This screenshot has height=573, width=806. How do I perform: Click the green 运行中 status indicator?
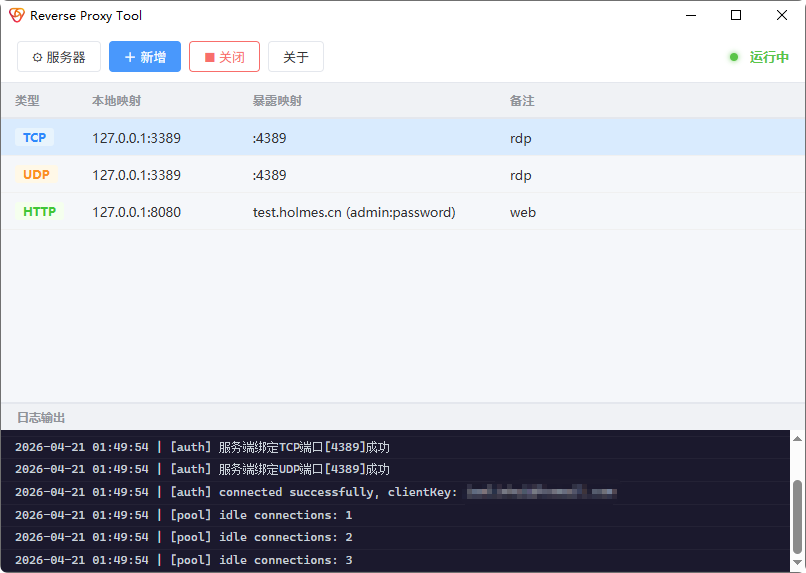(x=759, y=57)
